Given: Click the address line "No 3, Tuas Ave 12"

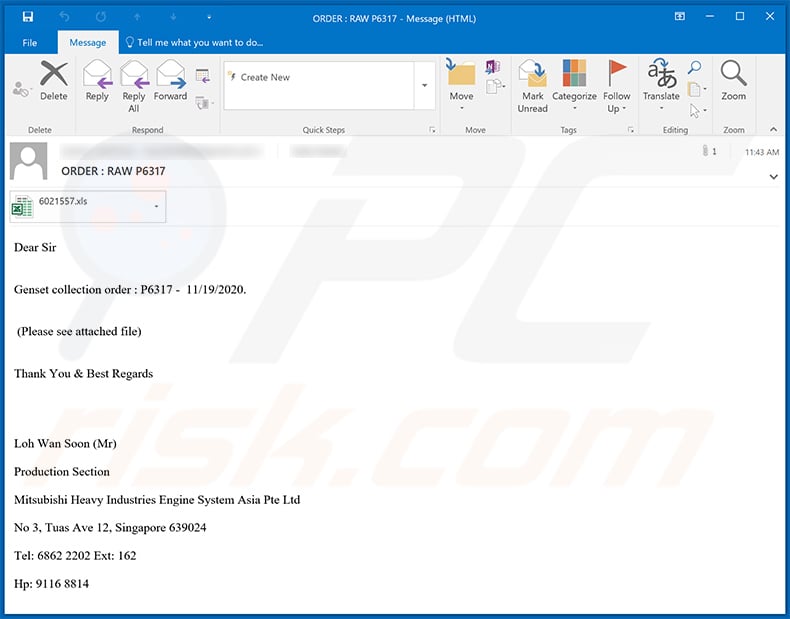Looking at the screenshot, I should (61, 528).
